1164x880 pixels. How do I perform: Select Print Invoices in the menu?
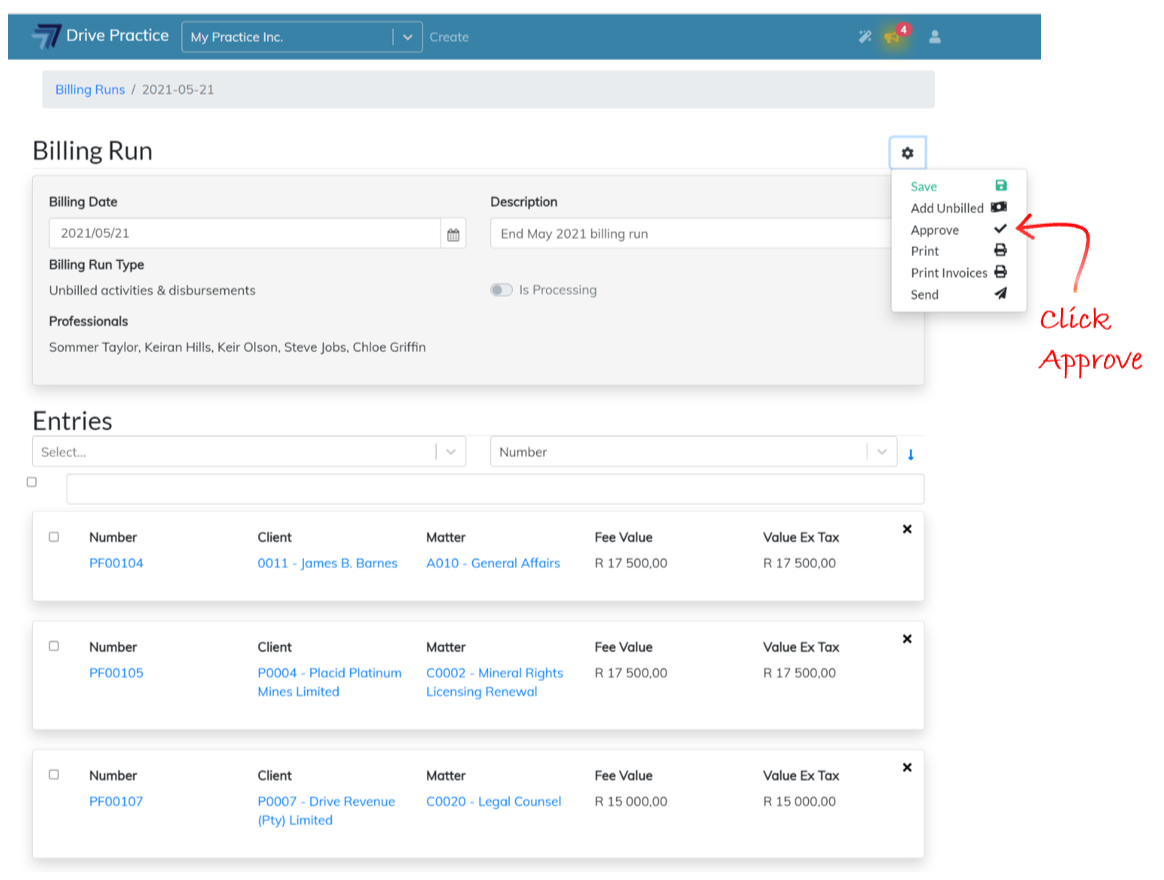click(949, 273)
